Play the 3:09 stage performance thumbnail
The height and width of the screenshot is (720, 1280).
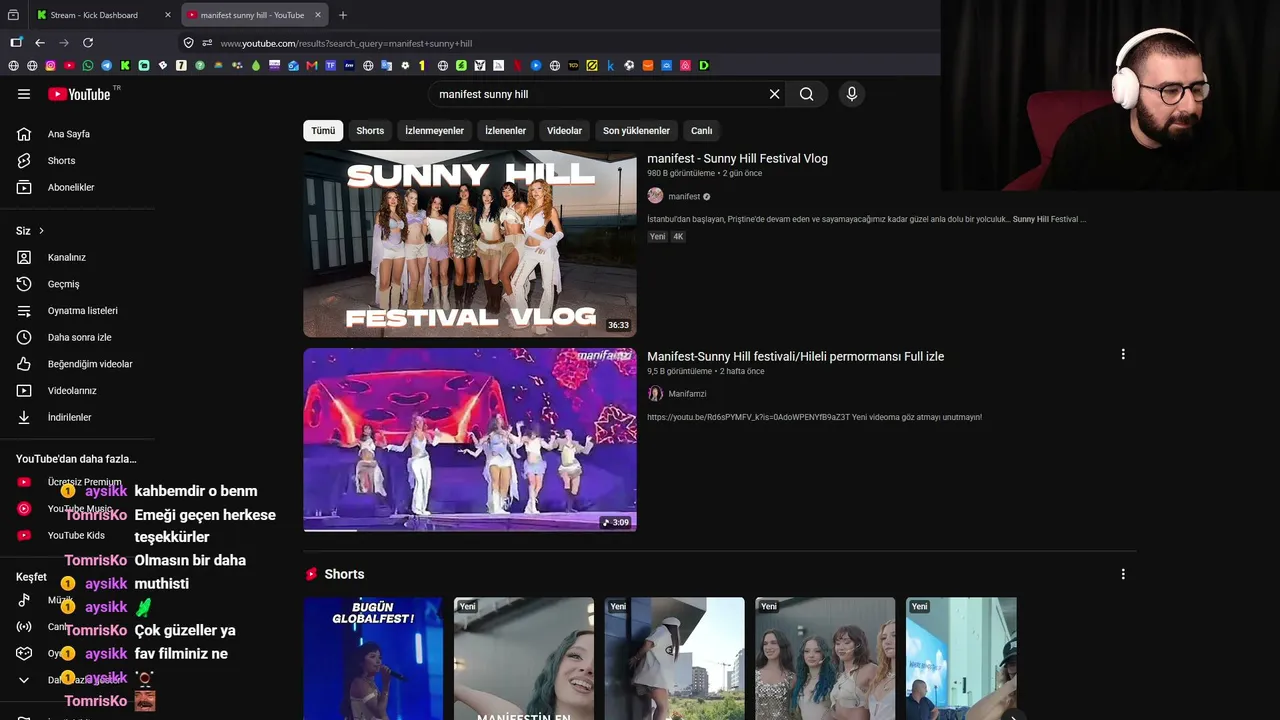pyautogui.click(x=470, y=440)
